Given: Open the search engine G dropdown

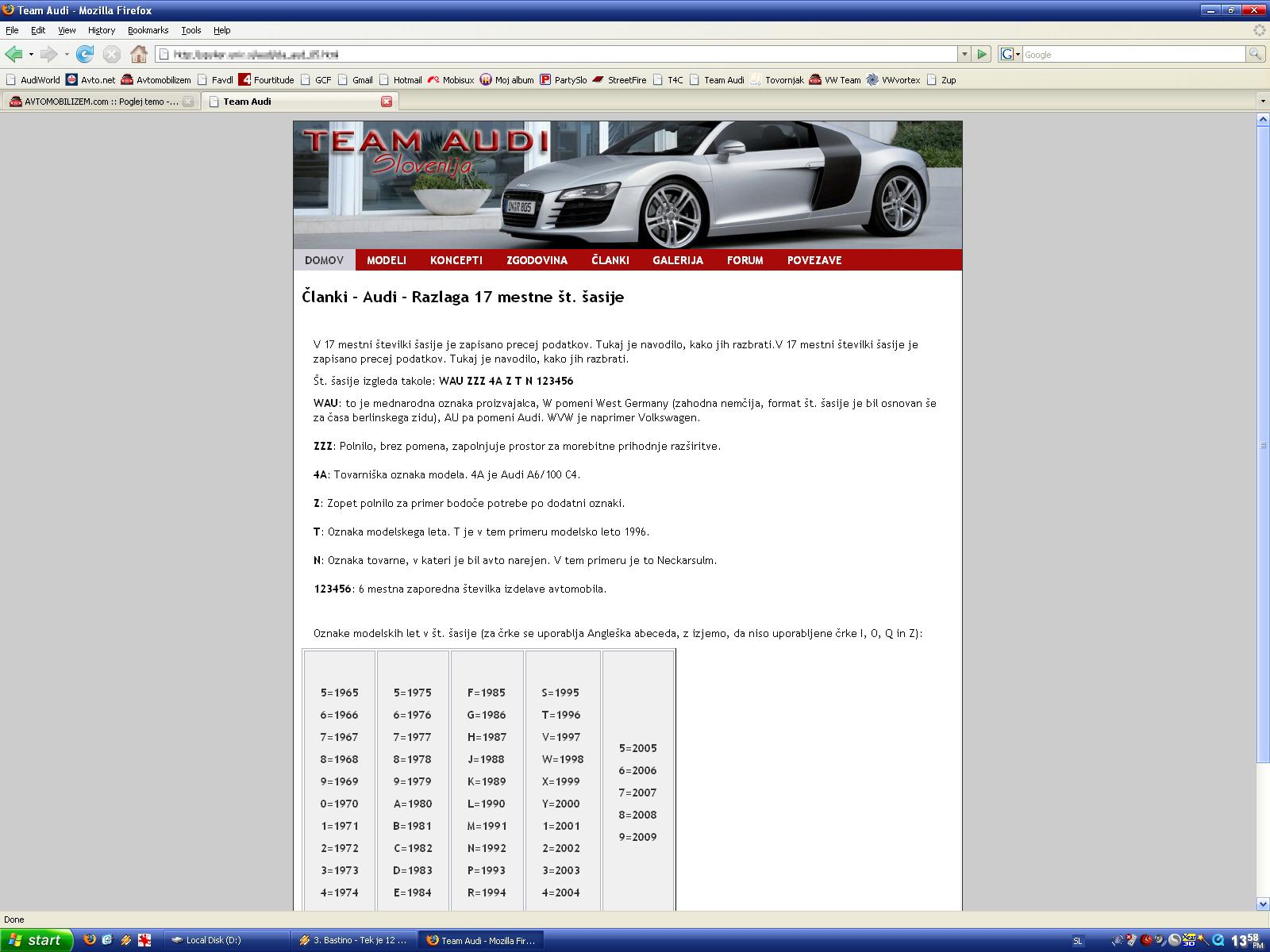Looking at the screenshot, I should [1010, 54].
